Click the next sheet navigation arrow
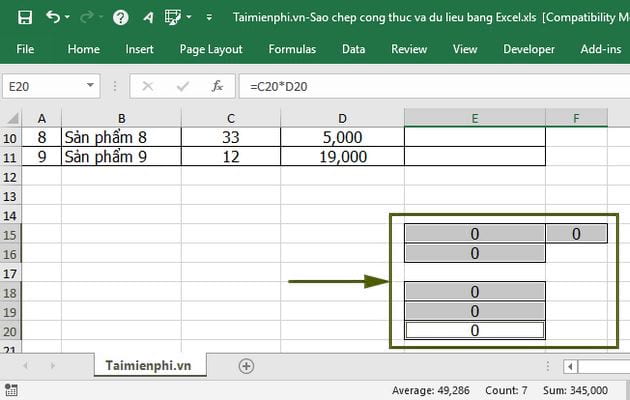630x400 pixels. [52, 365]
